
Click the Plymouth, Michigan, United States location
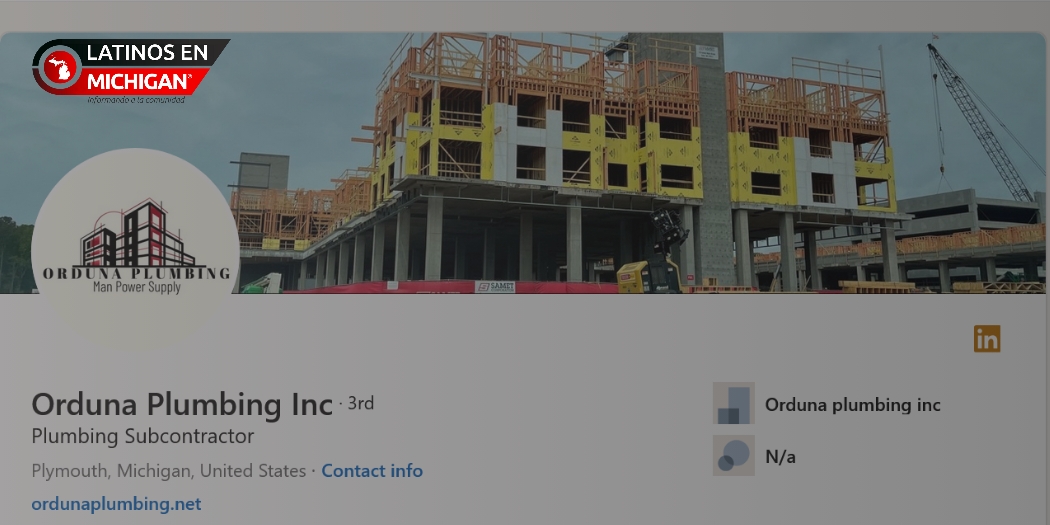[169, 471]
